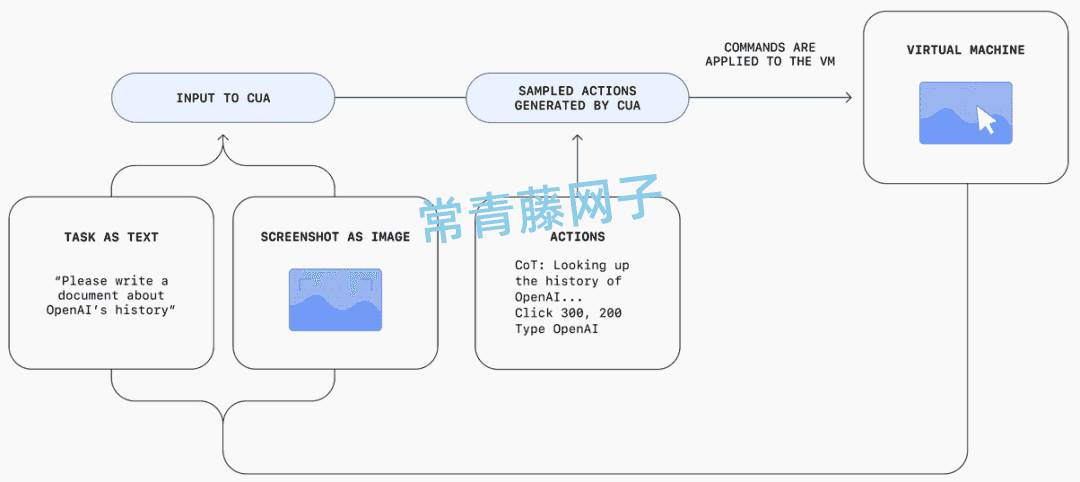
Task: Click the CoT: Looking up line
Action: coord(572,265)
